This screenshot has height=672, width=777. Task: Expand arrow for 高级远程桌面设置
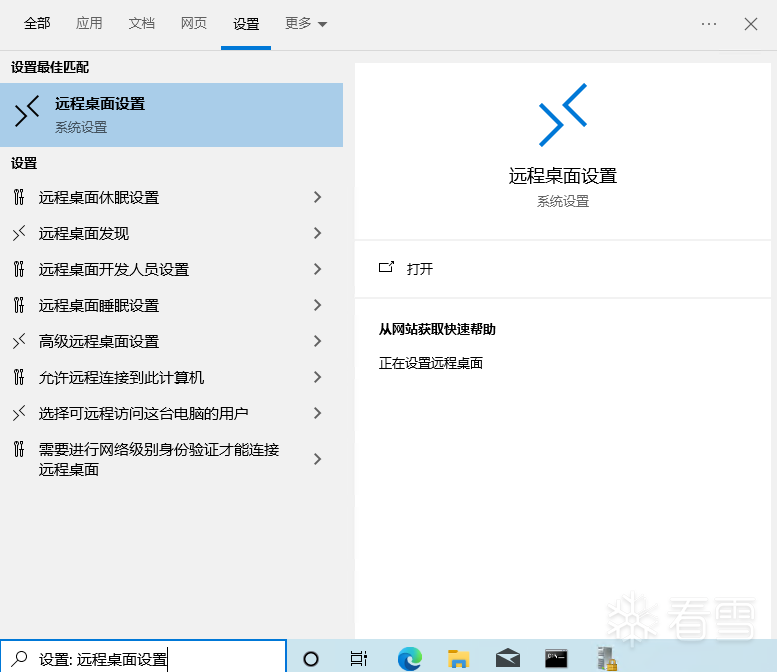point(318,341)
